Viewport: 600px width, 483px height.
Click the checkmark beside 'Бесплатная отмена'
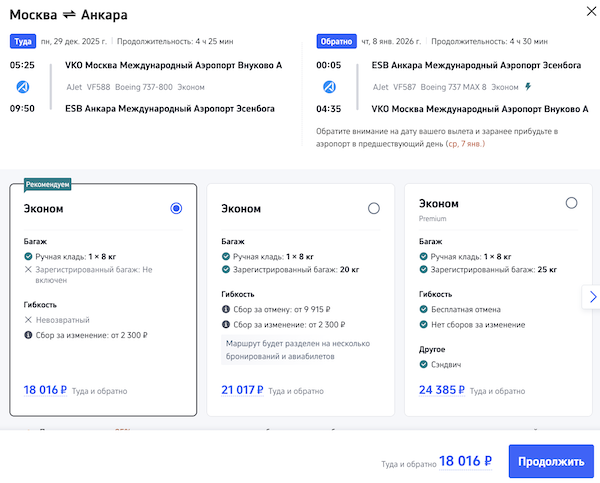[x=423, y=310]
